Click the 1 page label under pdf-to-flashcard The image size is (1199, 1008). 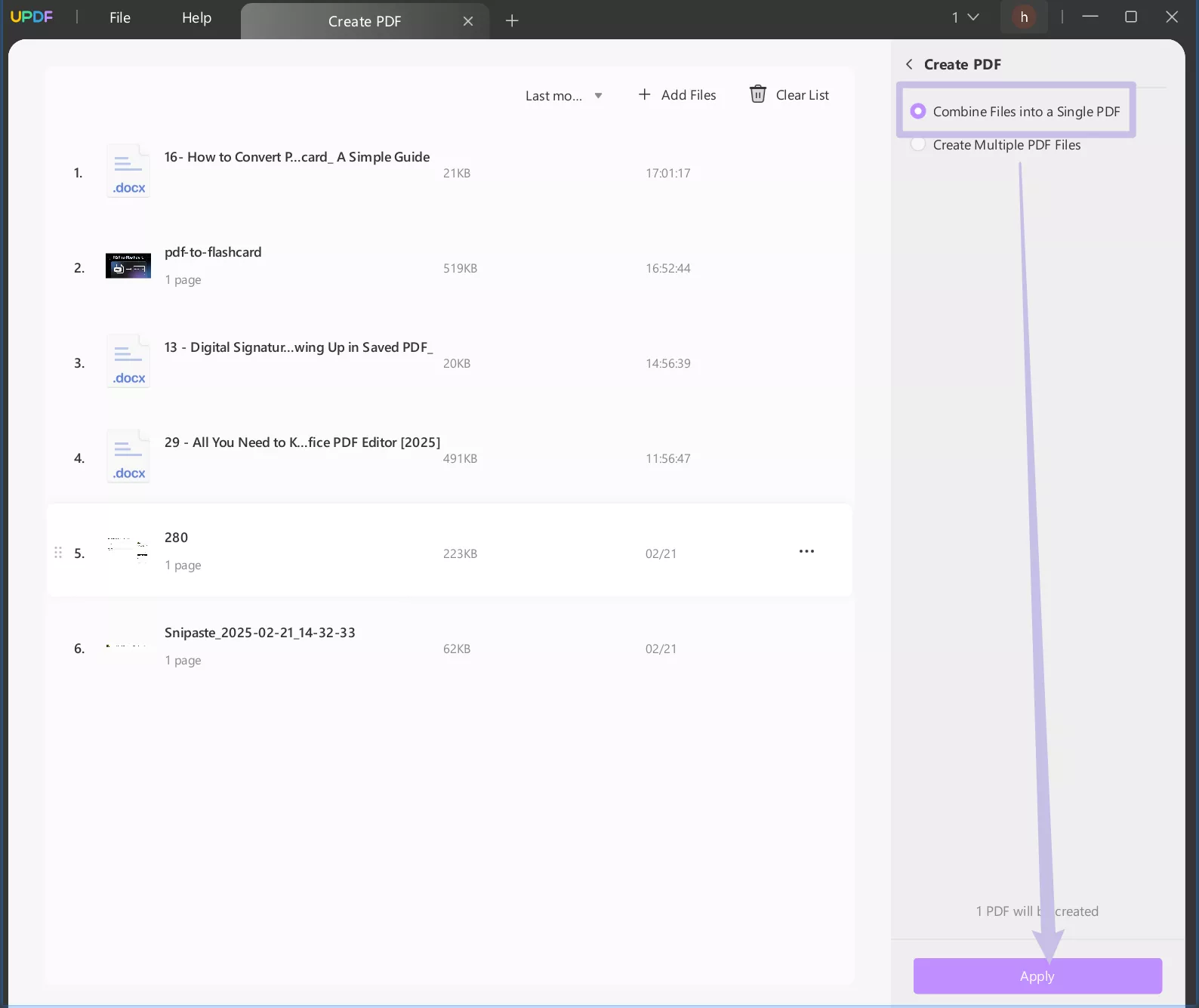point(183,279)
